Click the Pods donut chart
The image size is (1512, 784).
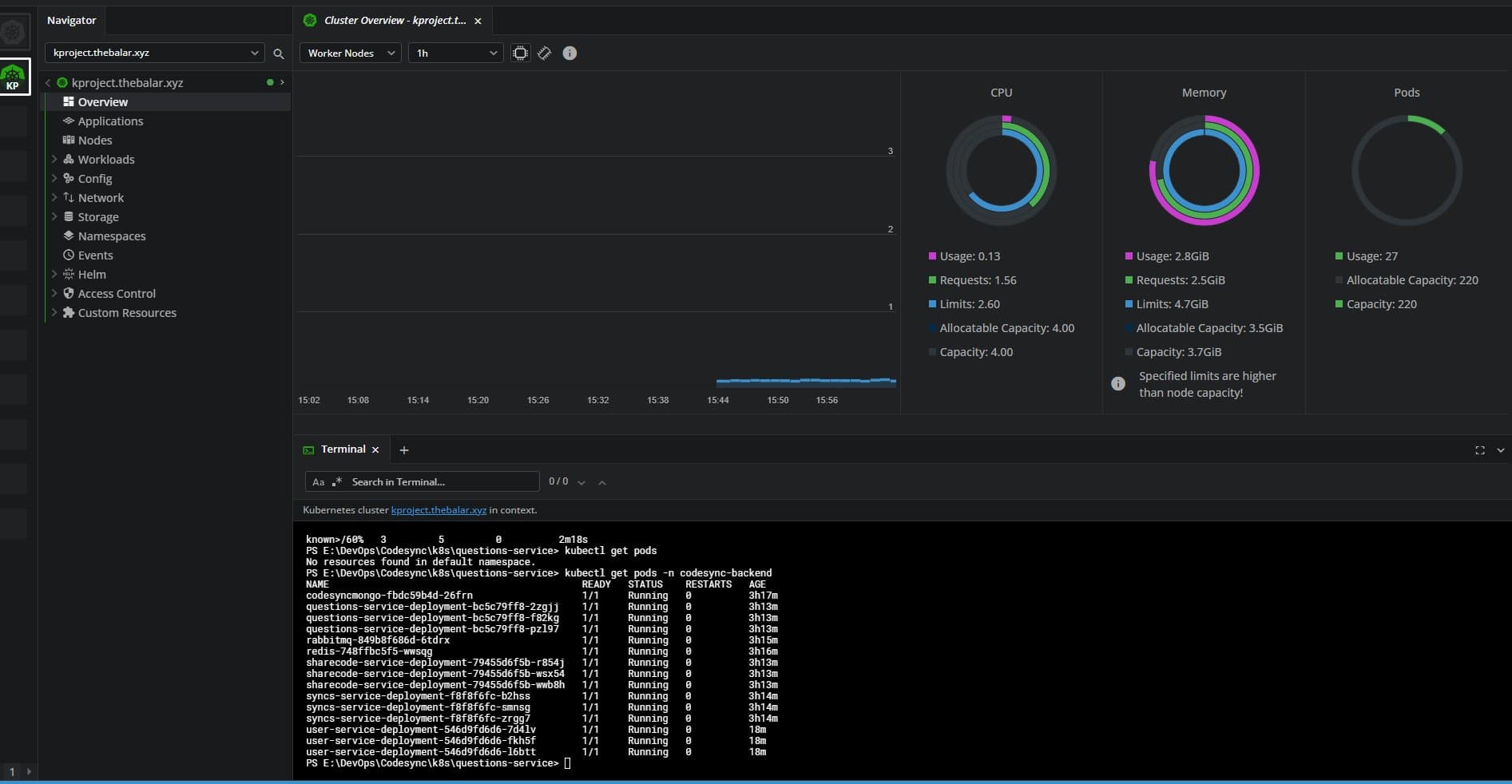1407,171
